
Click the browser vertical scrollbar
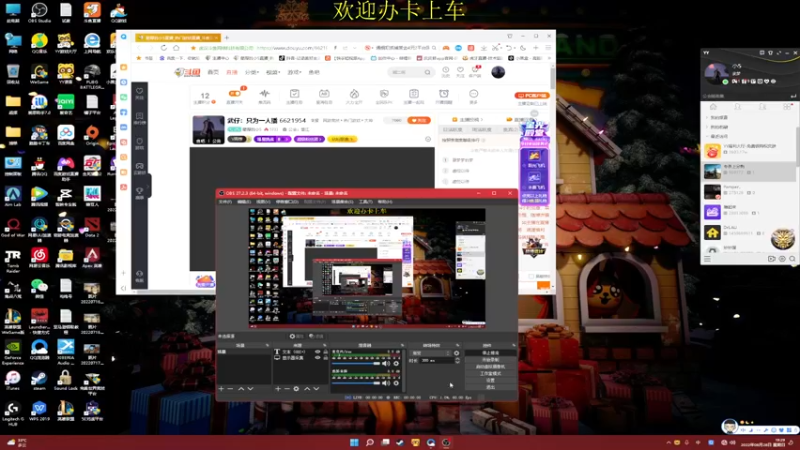553,79
